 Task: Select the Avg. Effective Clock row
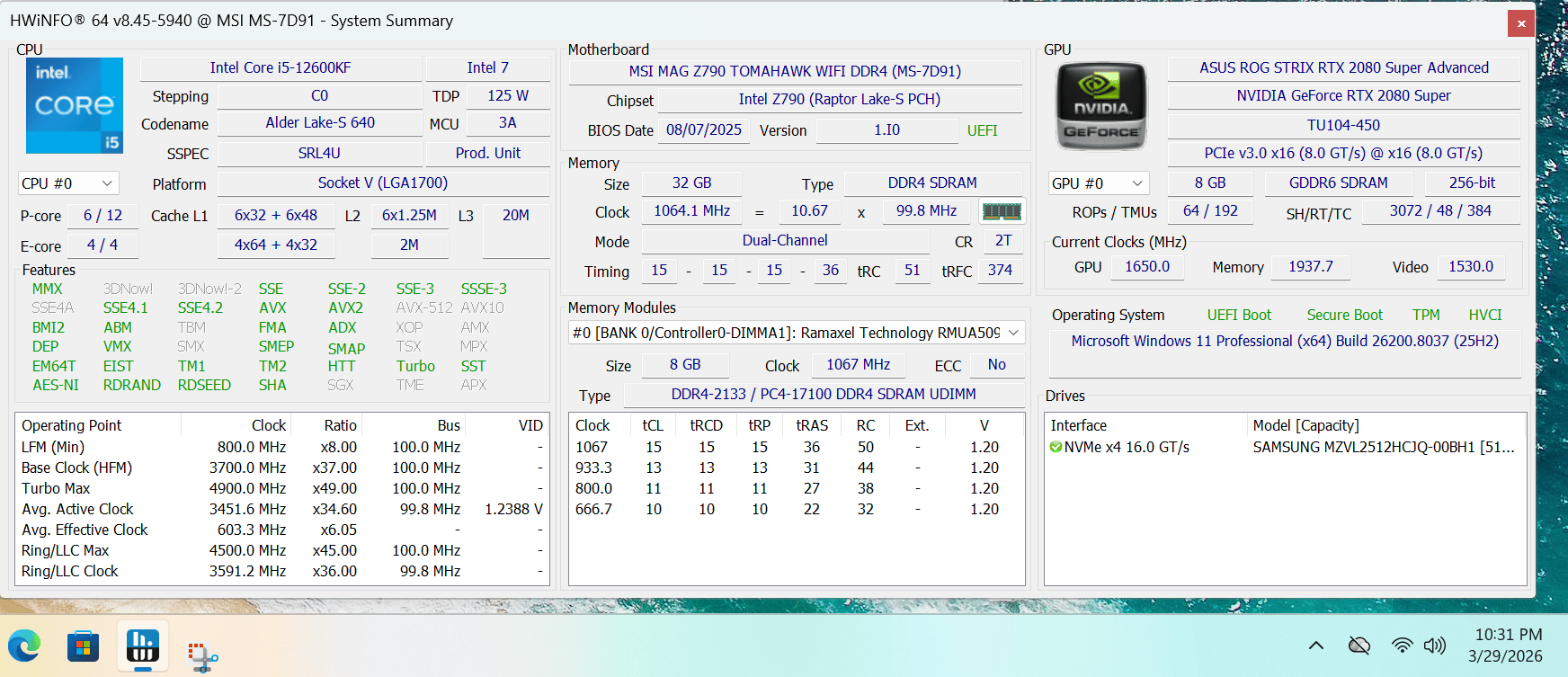pyautogui.click(x=282, y=530)
